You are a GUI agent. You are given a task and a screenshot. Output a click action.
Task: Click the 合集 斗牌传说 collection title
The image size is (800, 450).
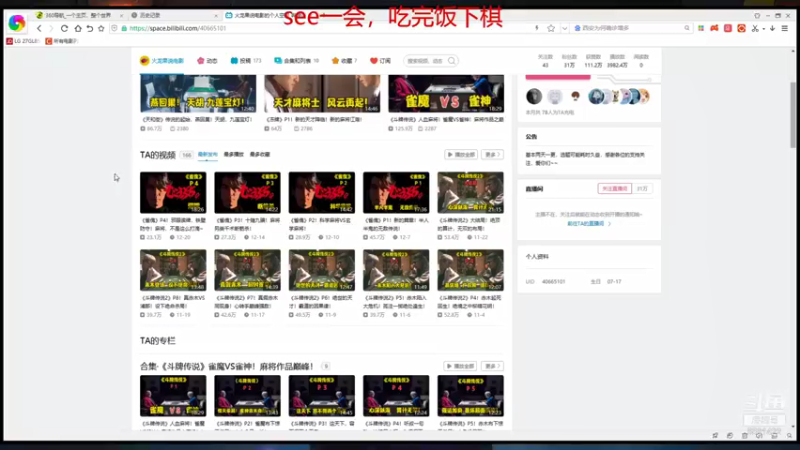coord(227,366)
